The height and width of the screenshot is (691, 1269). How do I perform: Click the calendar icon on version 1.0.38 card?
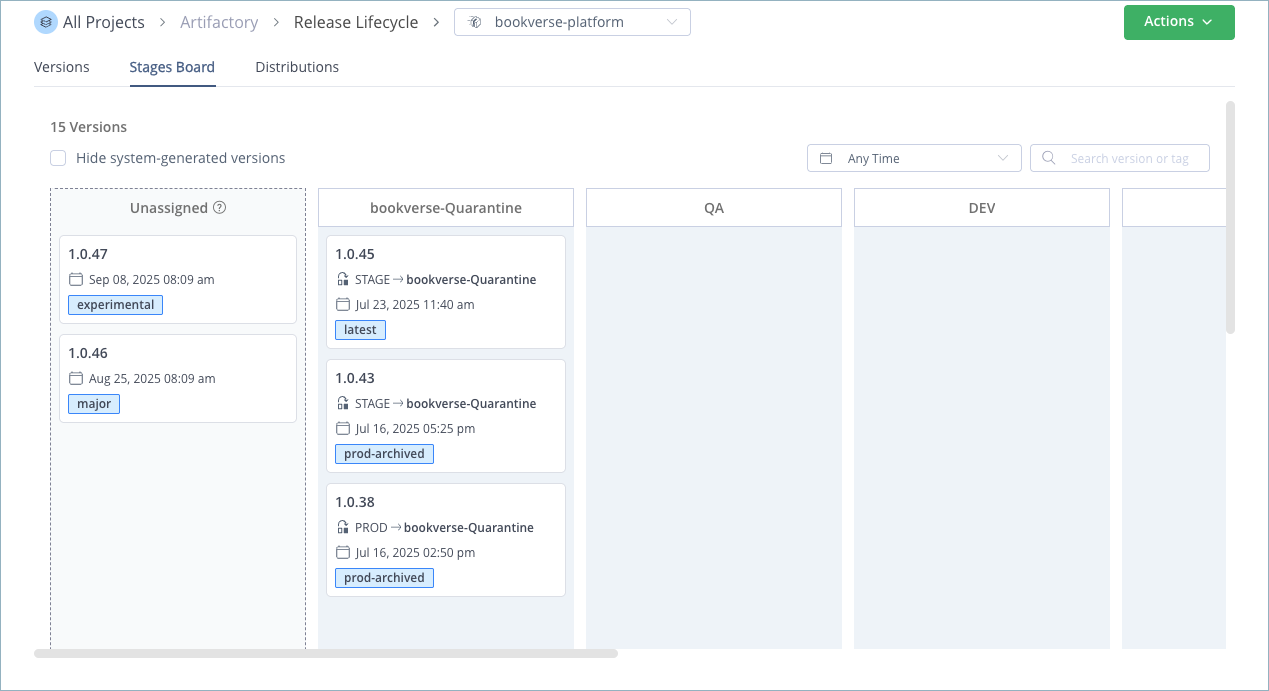[342, 552]
